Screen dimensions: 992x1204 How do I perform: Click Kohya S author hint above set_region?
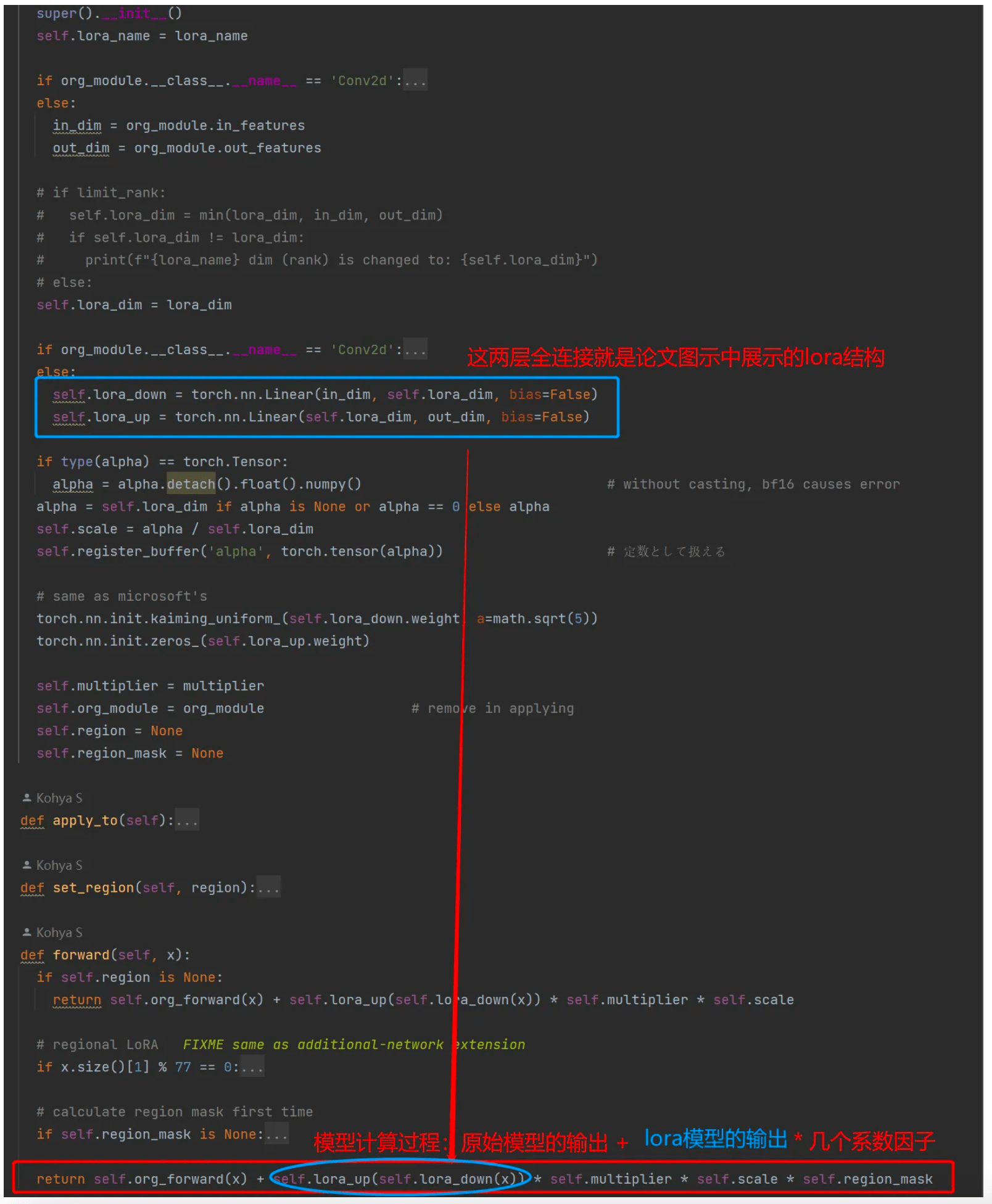59,865
